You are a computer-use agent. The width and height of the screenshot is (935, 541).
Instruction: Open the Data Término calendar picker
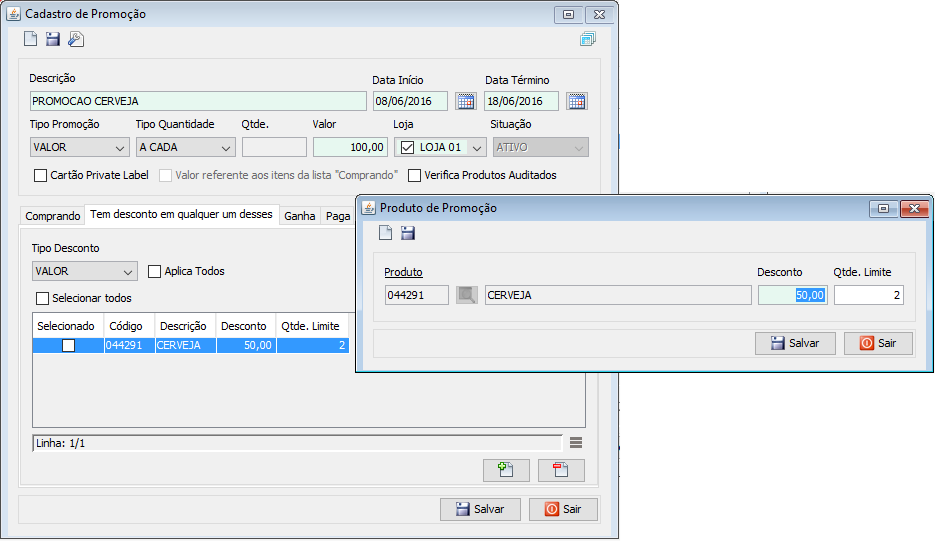[x=576, y=101]
